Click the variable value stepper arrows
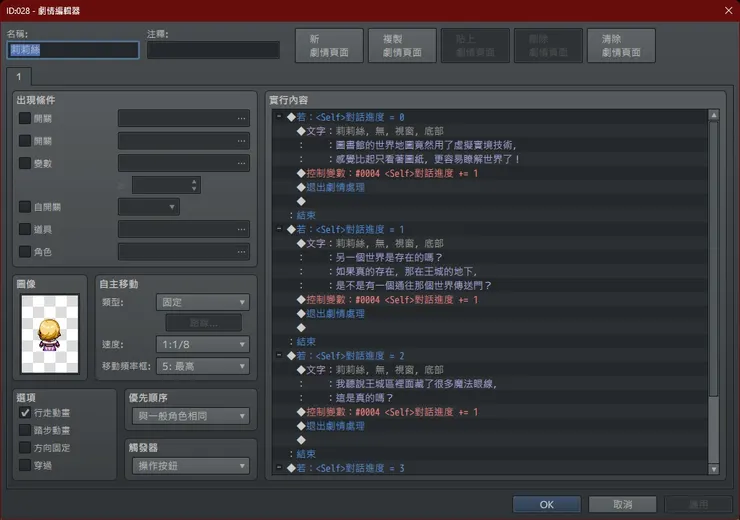Image resolution: width=740 pixels, height=520 pixels. point(194,185)
